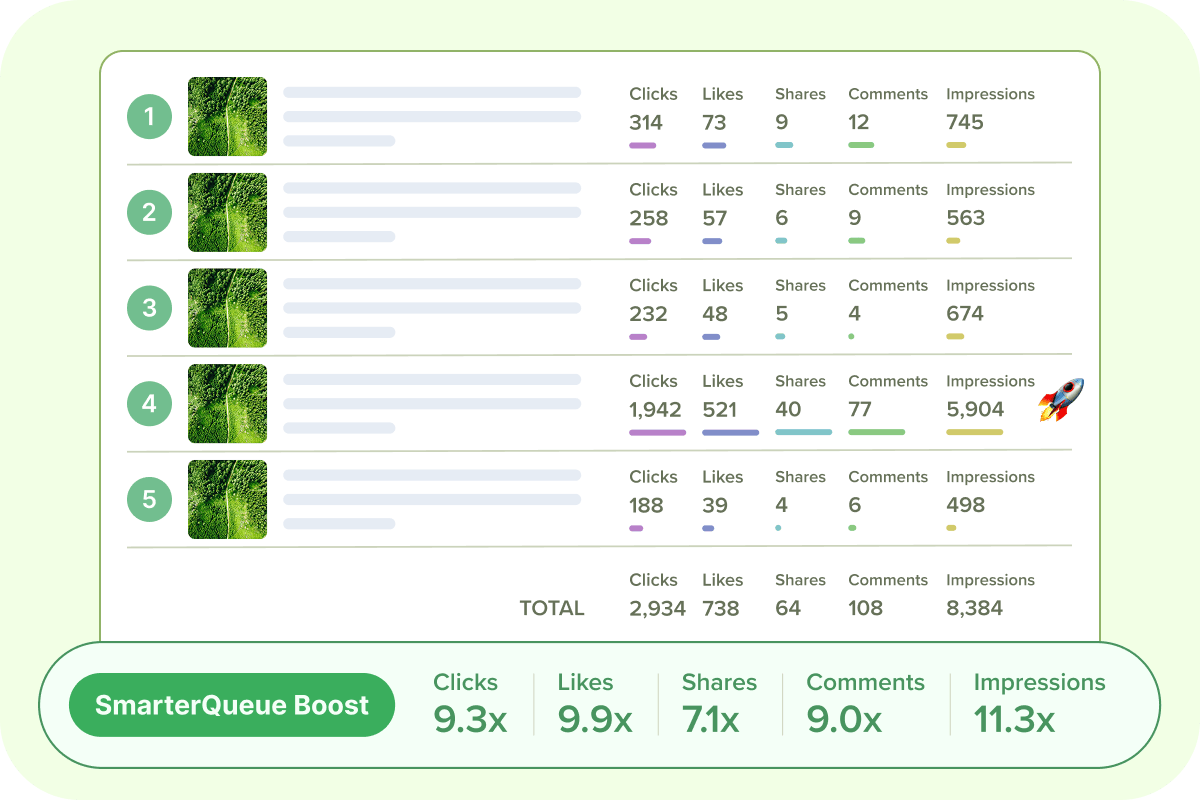This screenshot has width=1200, height=800.
Task: Click the 232 clicks value
Action: coord(648,314)
